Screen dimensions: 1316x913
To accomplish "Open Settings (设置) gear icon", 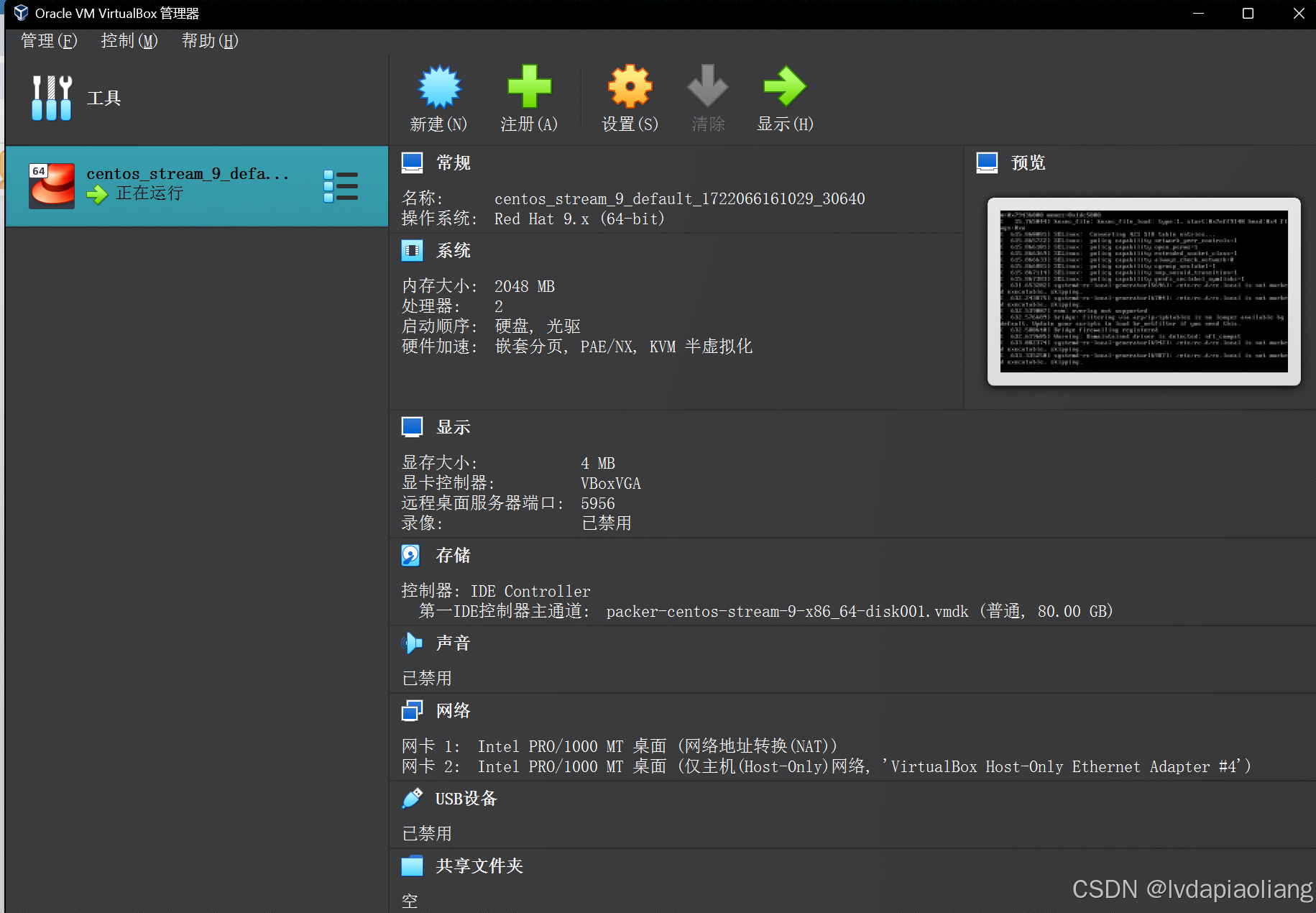I will click(x=630, y=87).
